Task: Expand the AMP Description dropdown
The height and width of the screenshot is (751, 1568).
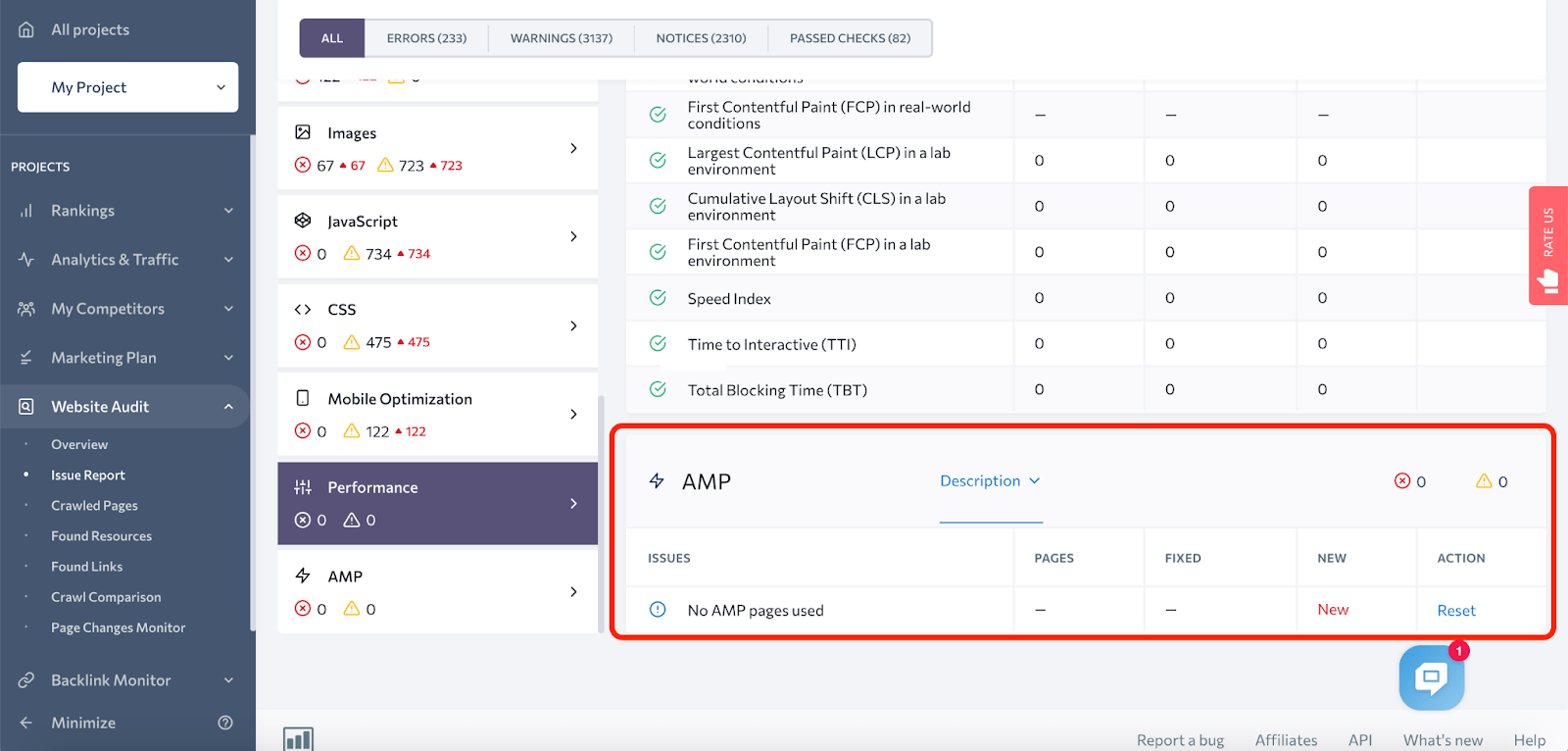Action: 990,481
